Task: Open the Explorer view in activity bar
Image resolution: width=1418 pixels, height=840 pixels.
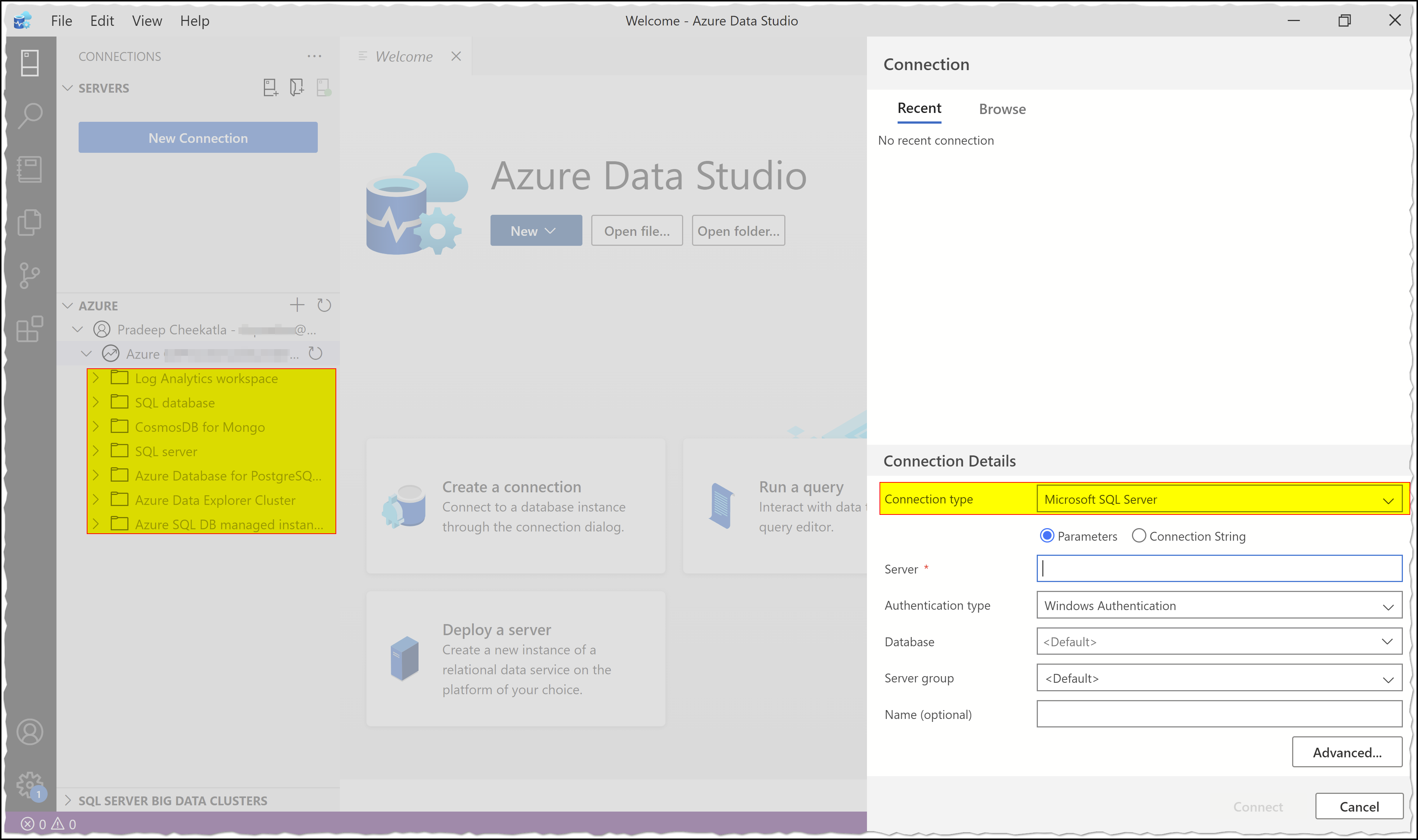Action: tap(30, 221)
